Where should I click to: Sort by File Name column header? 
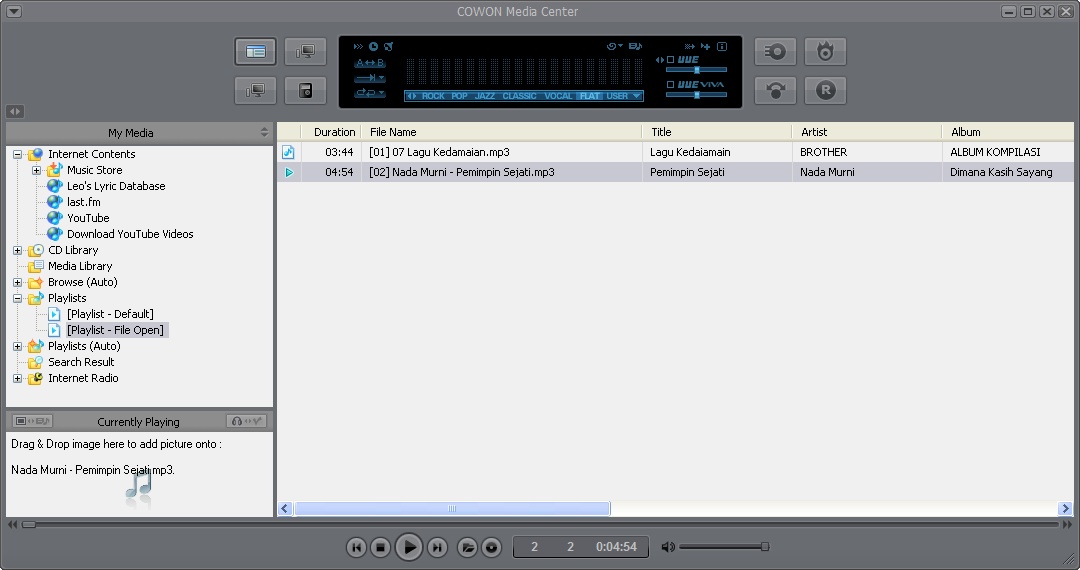[501, 132]
